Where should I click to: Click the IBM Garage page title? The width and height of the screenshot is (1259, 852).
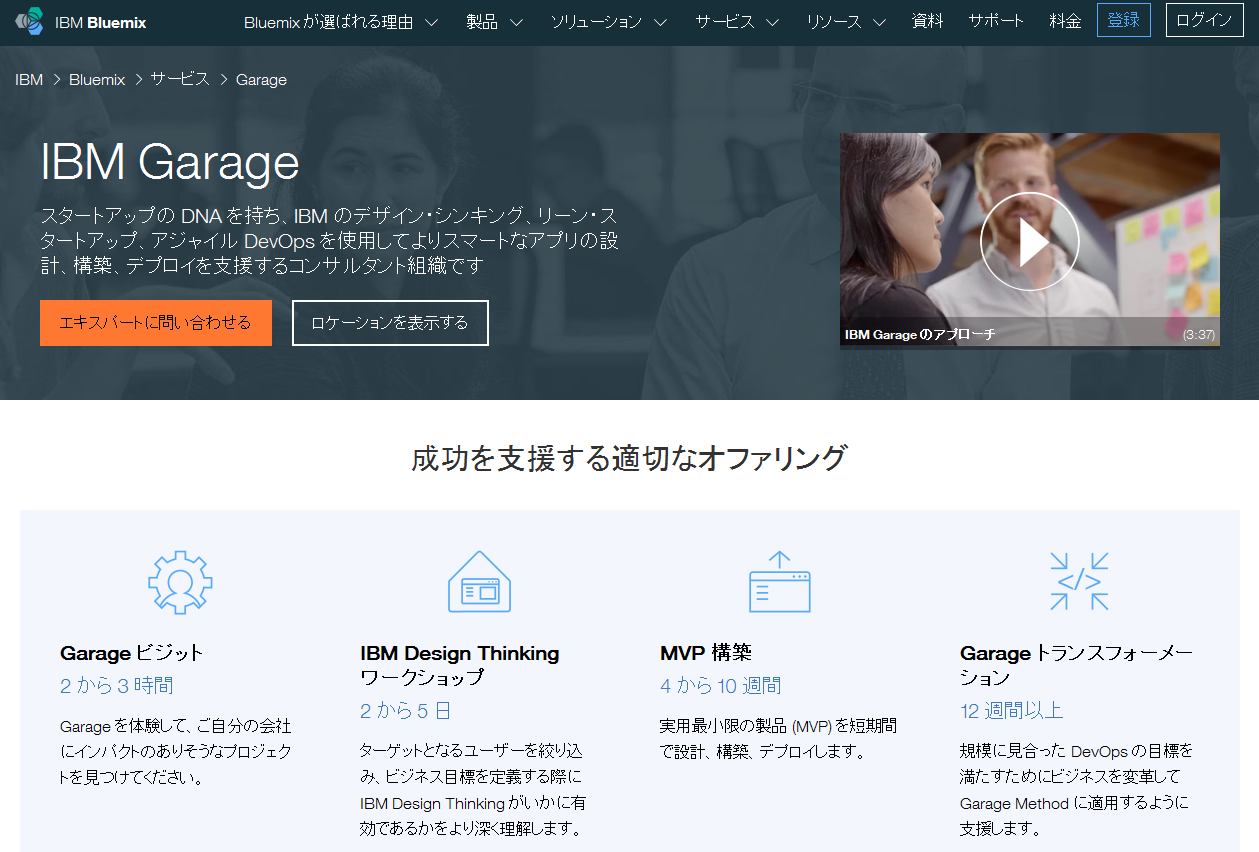170,162
